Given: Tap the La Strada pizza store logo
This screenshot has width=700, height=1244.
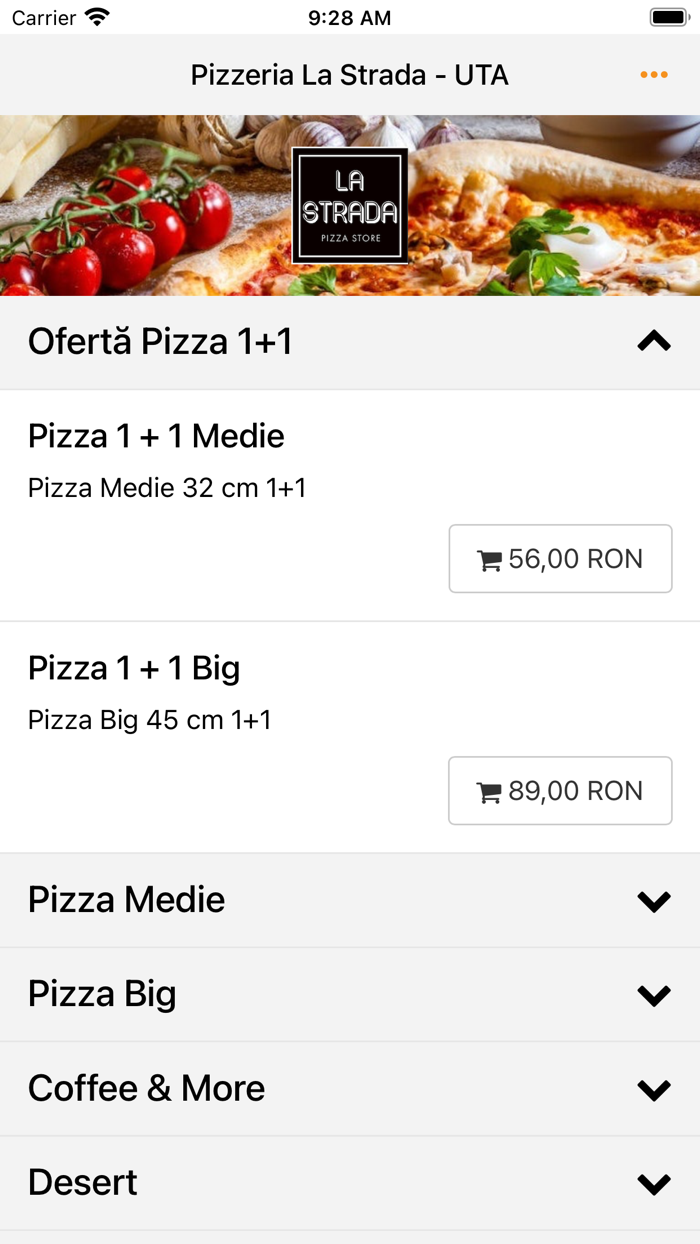Looking at the screenshot, I should tap(350, 205).
